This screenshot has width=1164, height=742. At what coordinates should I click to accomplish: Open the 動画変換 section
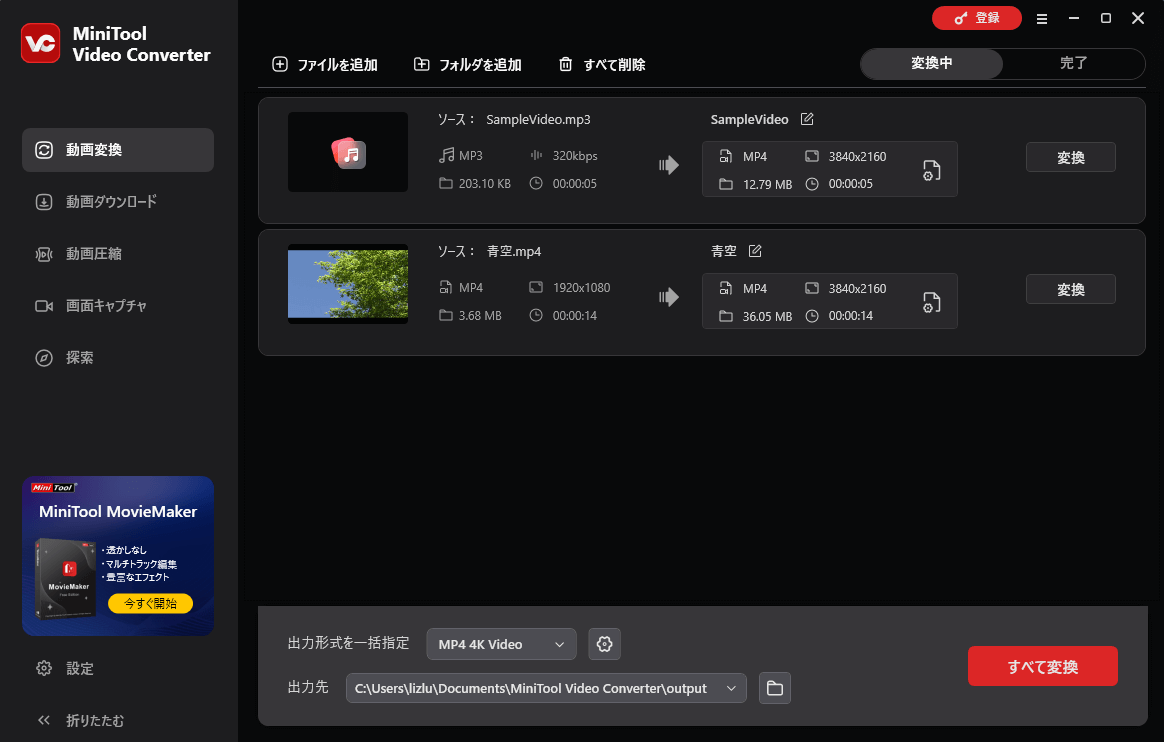118,150
